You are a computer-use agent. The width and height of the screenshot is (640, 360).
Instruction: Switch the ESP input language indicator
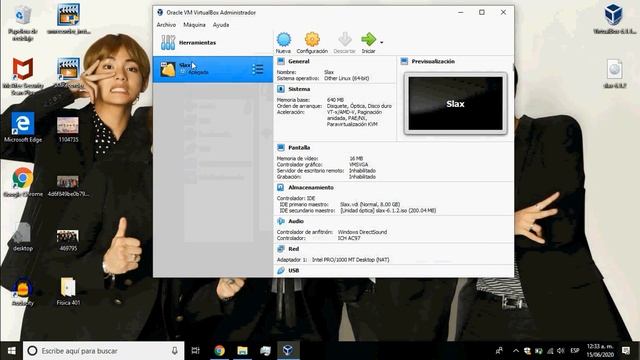tap(575, 351)
